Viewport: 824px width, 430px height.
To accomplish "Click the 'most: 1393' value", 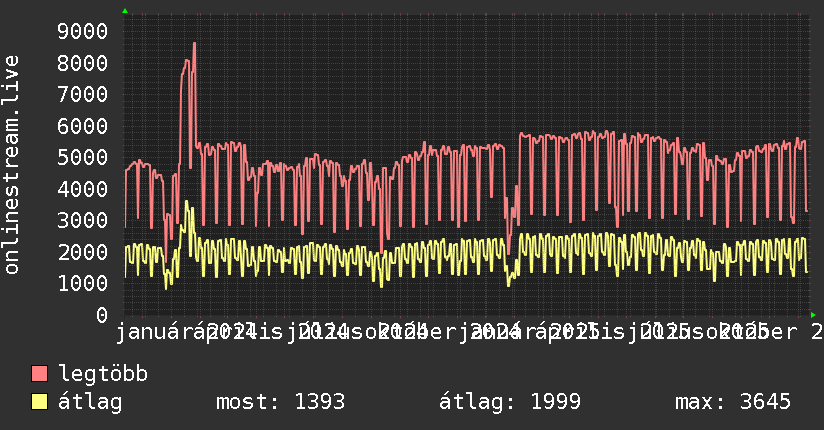I will (281, 402).
